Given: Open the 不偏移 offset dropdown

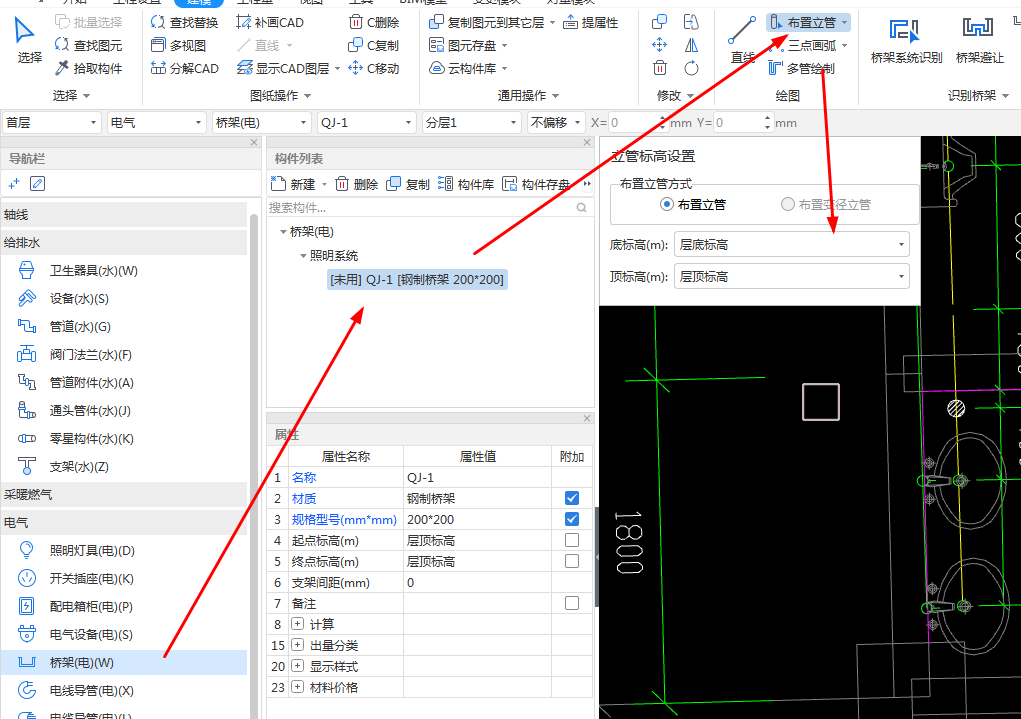Looking at the screenshot, I should pyautogui.click(x=555, y=122).
